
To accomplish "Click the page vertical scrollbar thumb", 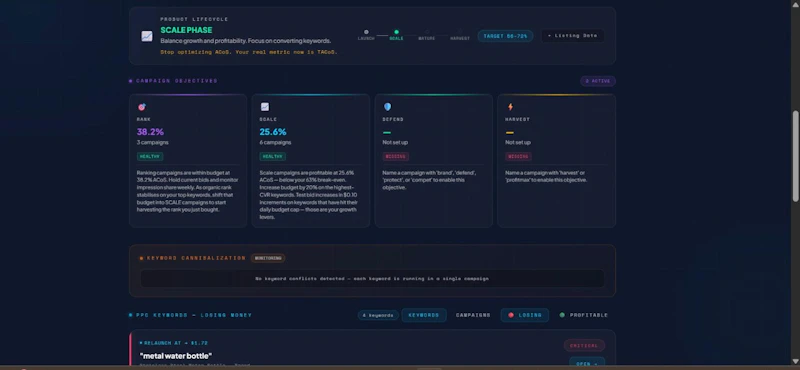I will coord(795,156).
